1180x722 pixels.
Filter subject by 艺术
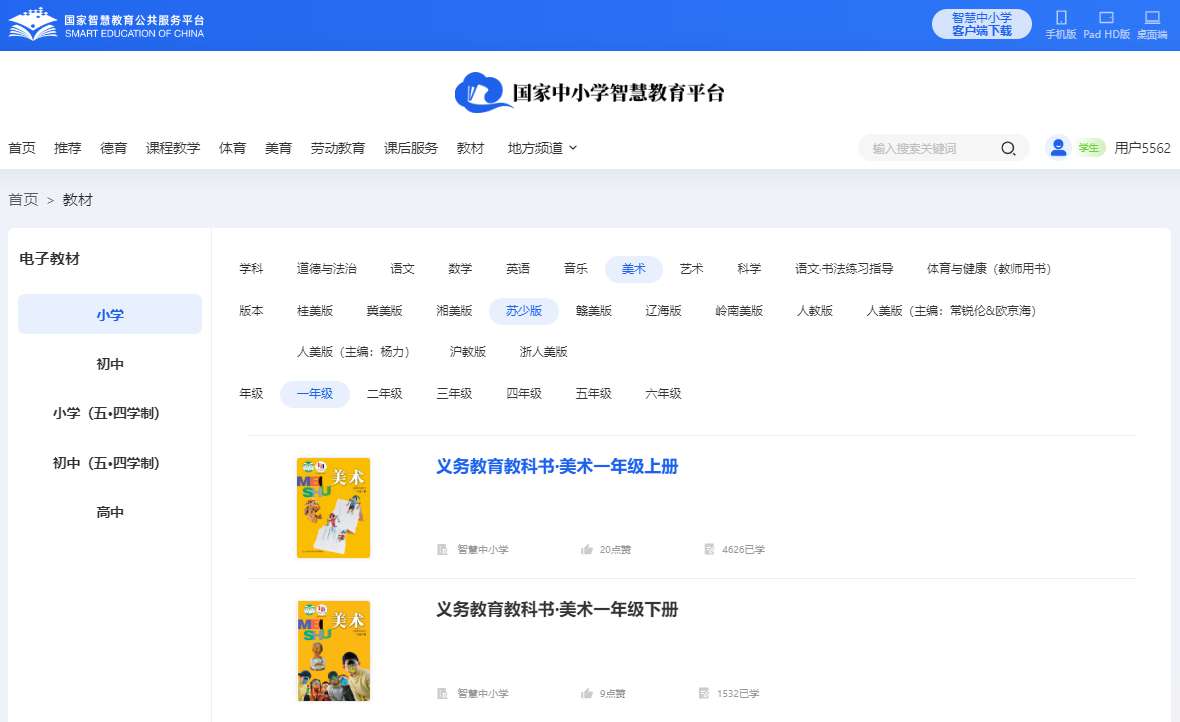pos(692,269)
